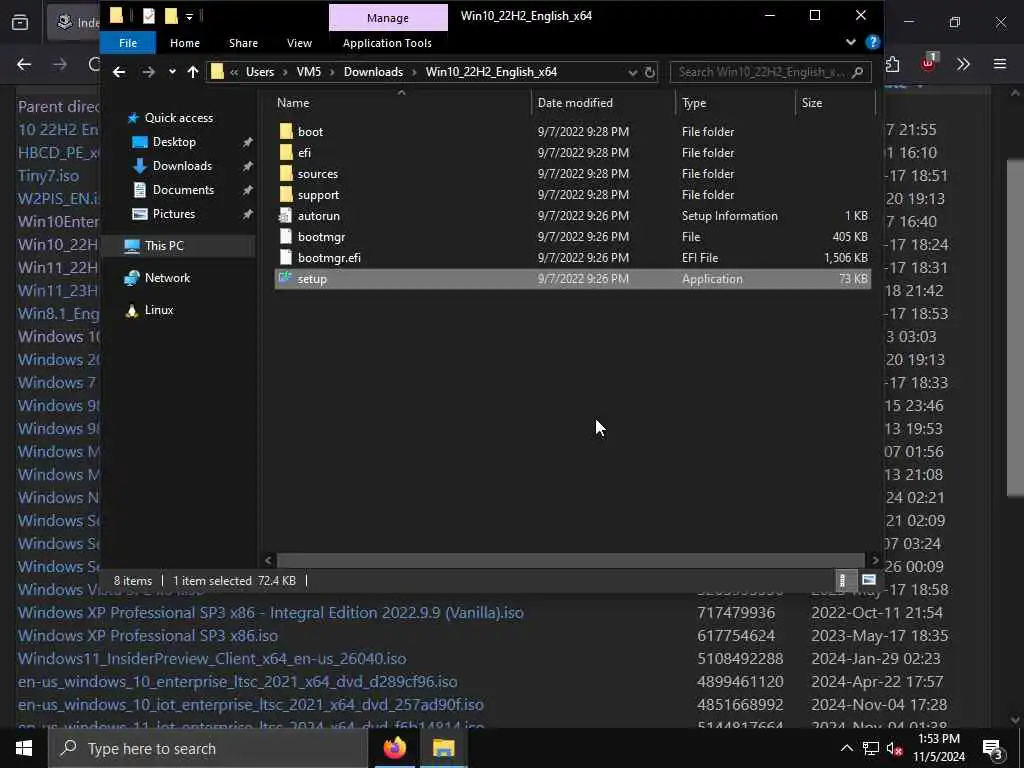Screen dimensions: 1024x768
Task: Sort by the Size column header
Action: [x=812, y=103]
